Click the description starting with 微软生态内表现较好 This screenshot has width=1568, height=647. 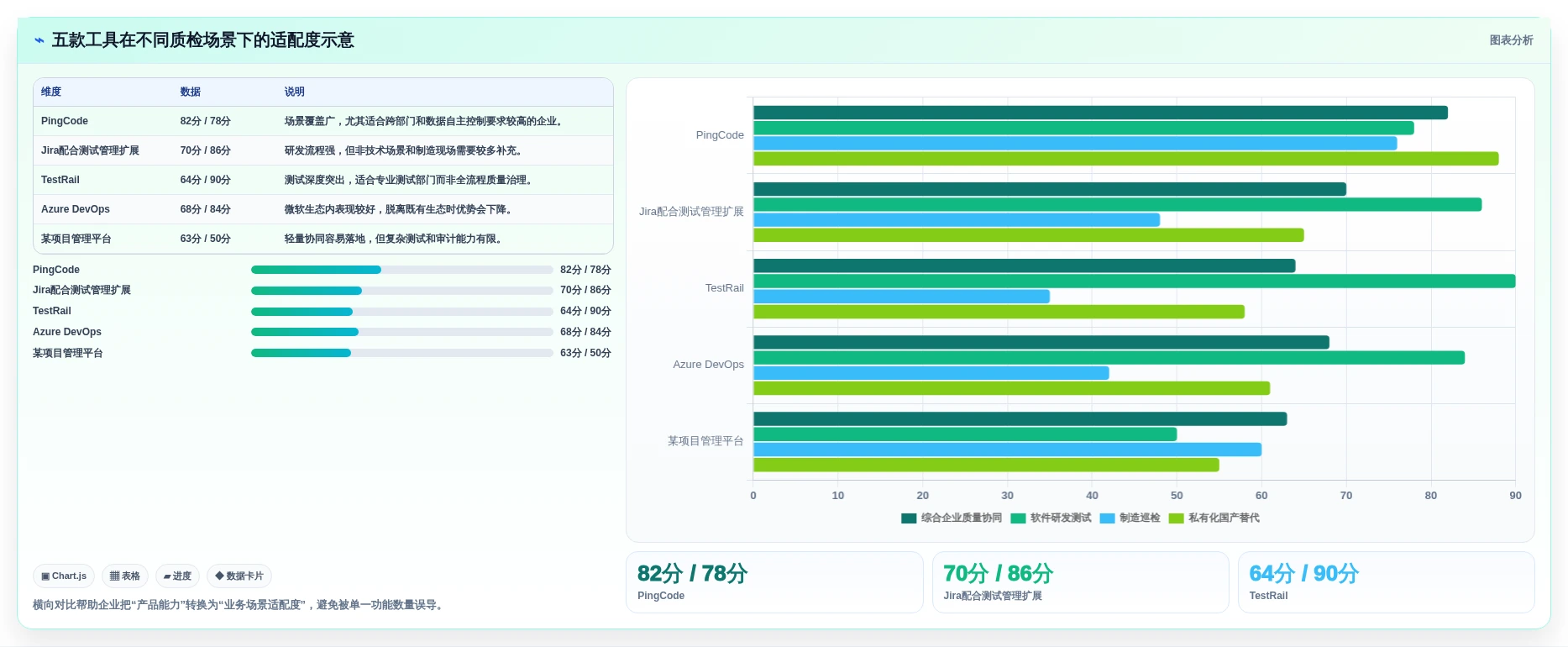[x=400, y=209]
